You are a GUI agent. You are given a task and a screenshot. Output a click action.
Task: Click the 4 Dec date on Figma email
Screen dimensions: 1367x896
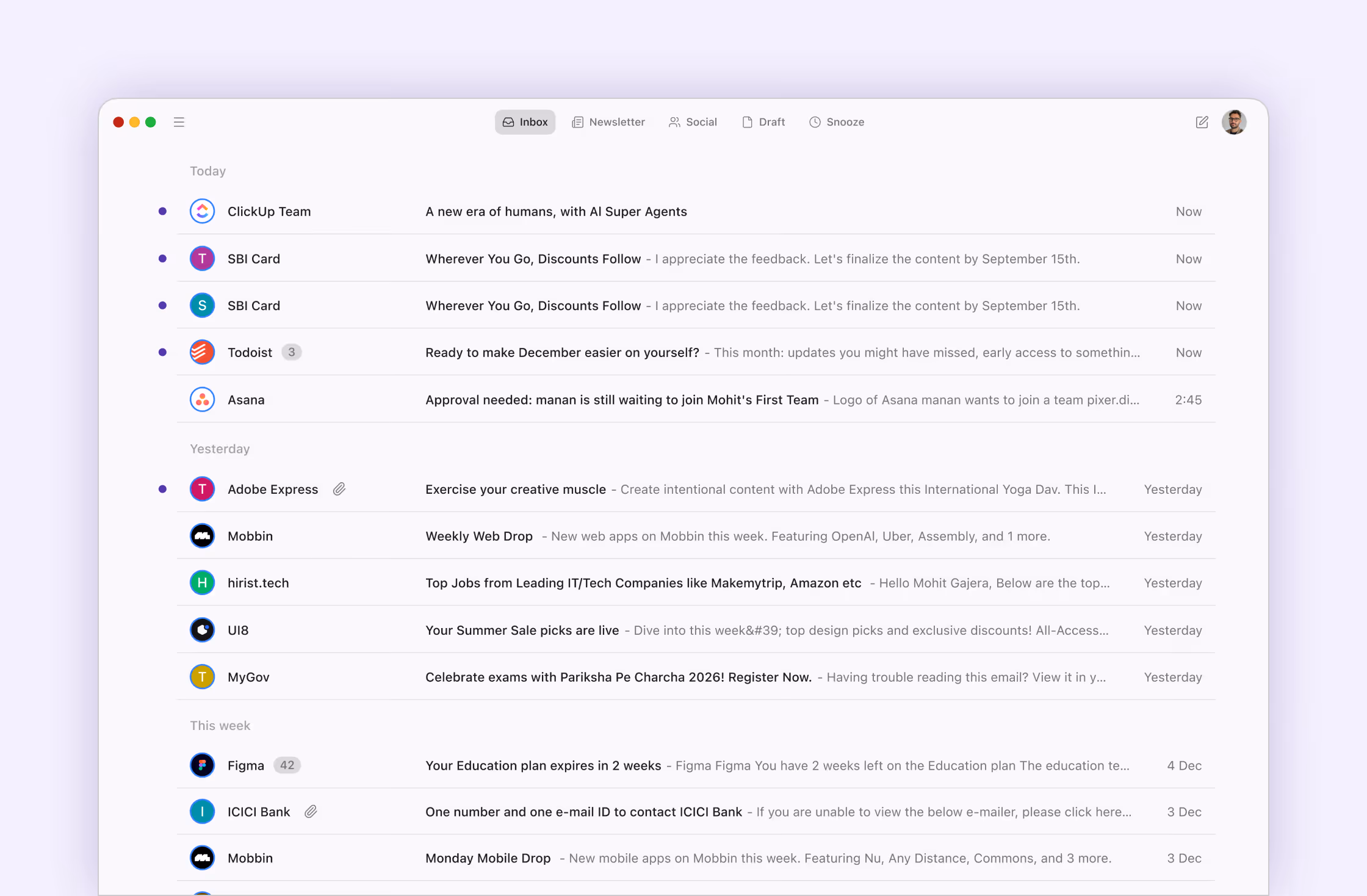[1184, 765]
